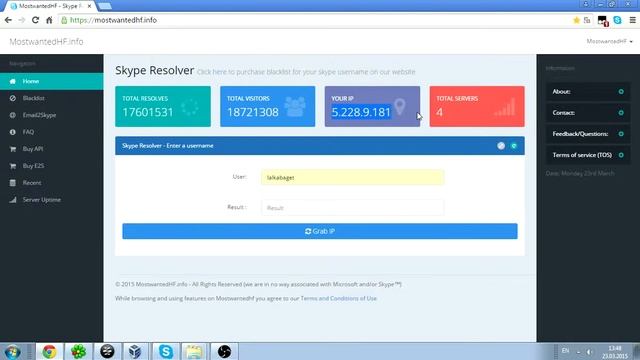Open the MostwantedHF account dropdown

609,41
